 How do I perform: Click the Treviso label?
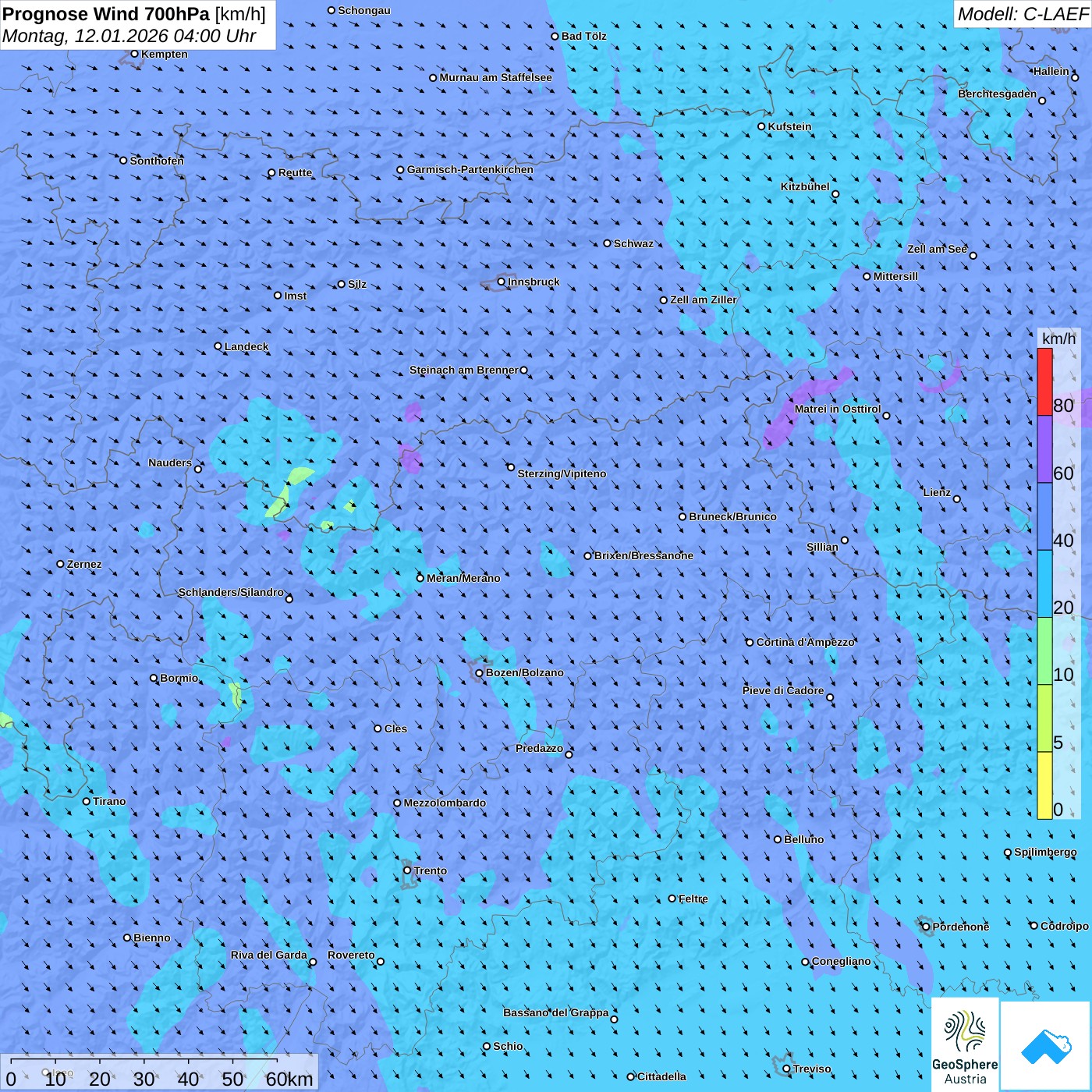point(812,1069)
